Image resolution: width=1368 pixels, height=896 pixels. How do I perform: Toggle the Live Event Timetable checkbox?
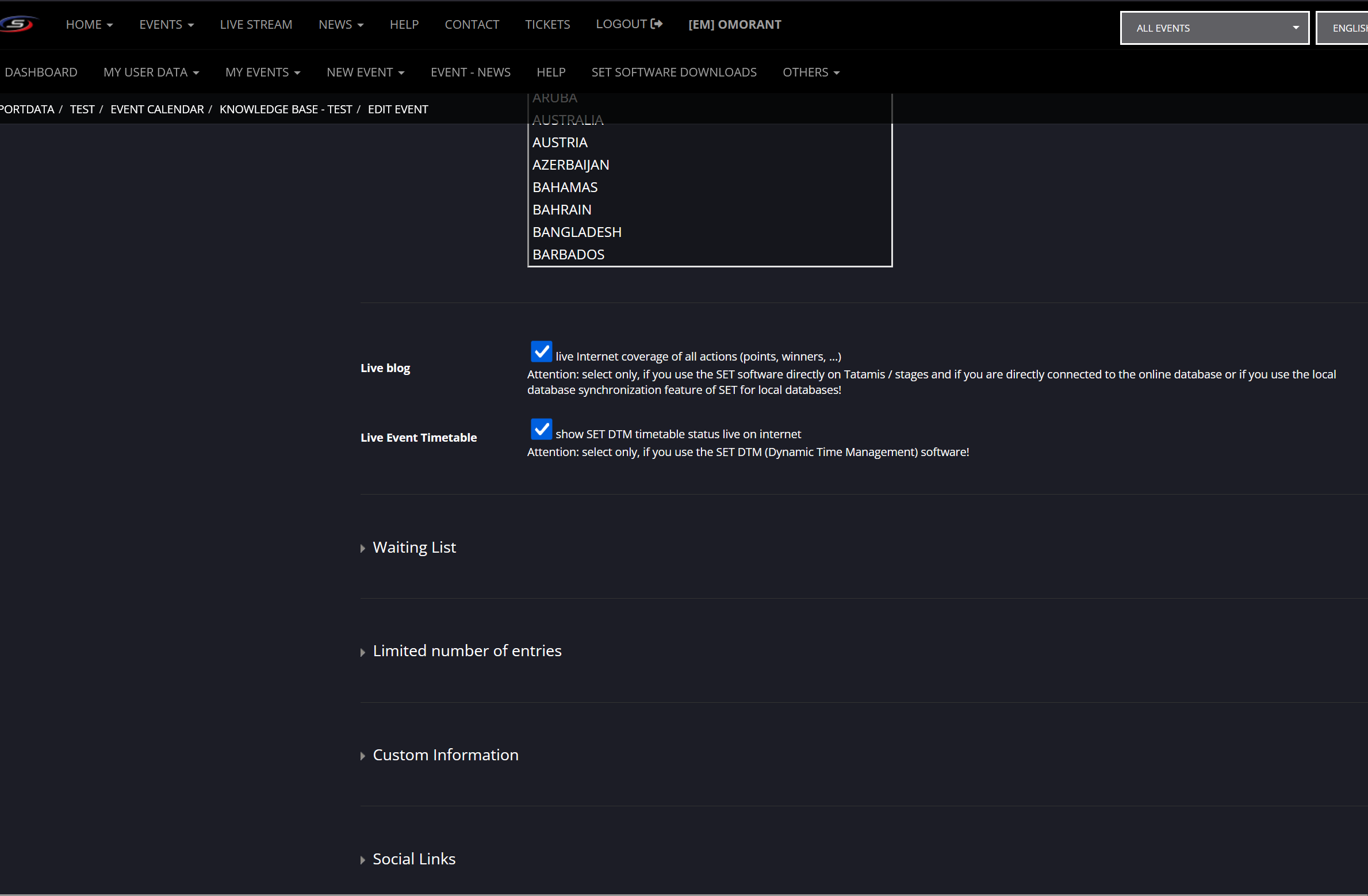tap(541, 429)
